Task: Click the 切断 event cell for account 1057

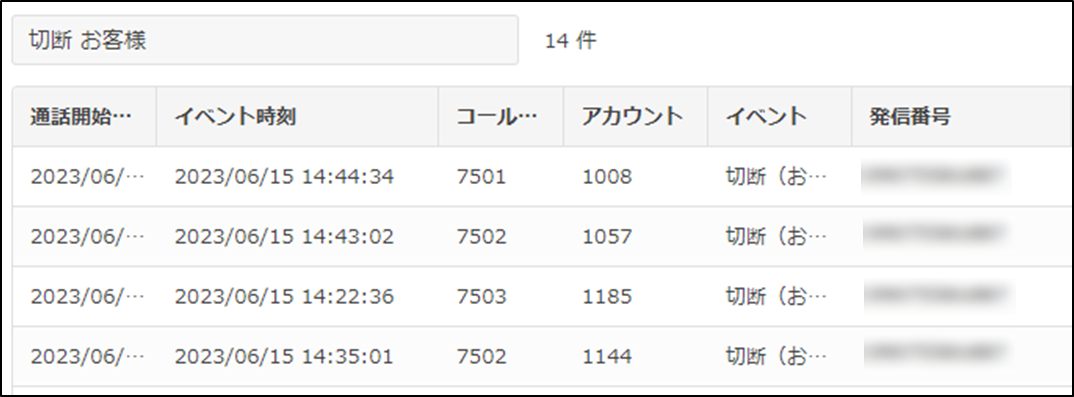Action: [x=777, y=237]
